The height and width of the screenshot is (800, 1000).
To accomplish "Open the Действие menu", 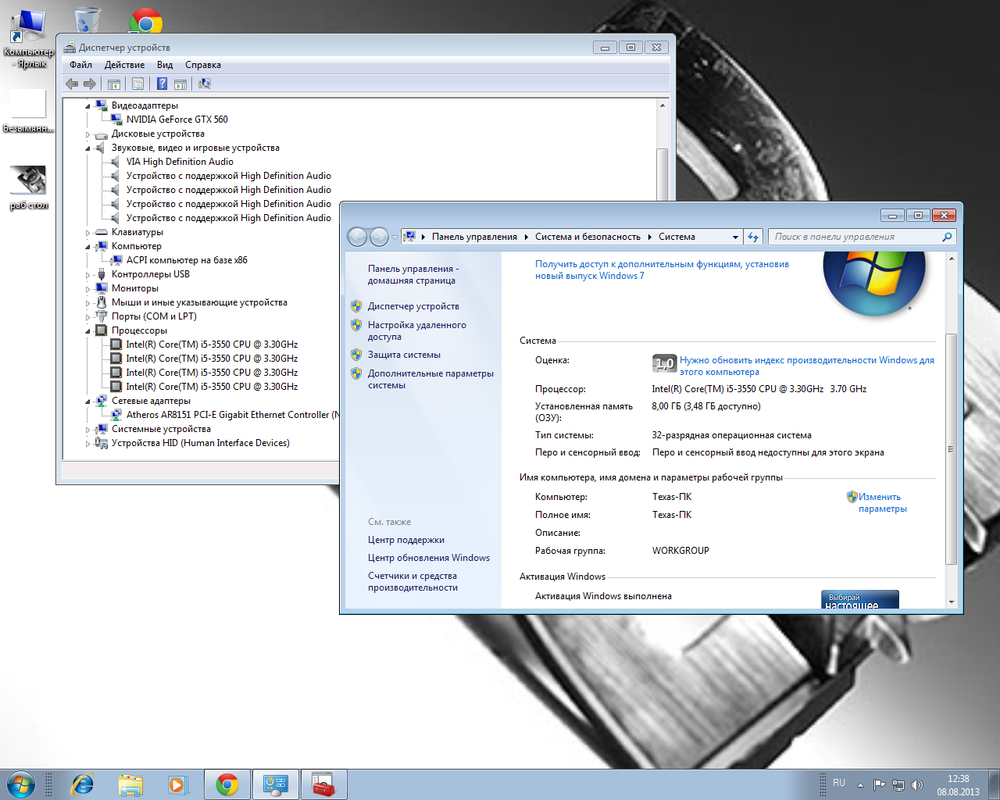I will 124,65.
